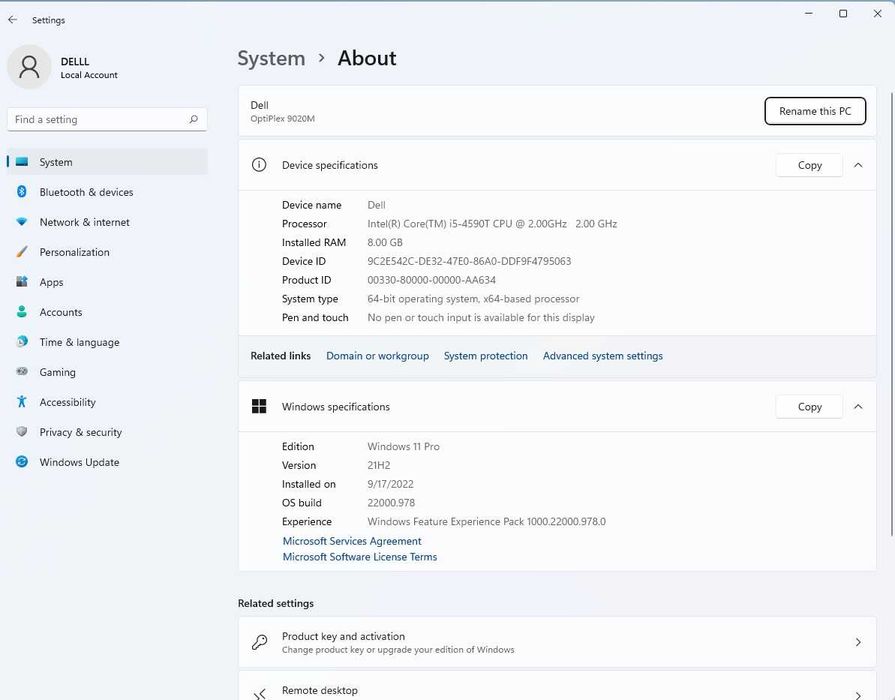Open Microsoft Software License Terms link

coord(360,557)
